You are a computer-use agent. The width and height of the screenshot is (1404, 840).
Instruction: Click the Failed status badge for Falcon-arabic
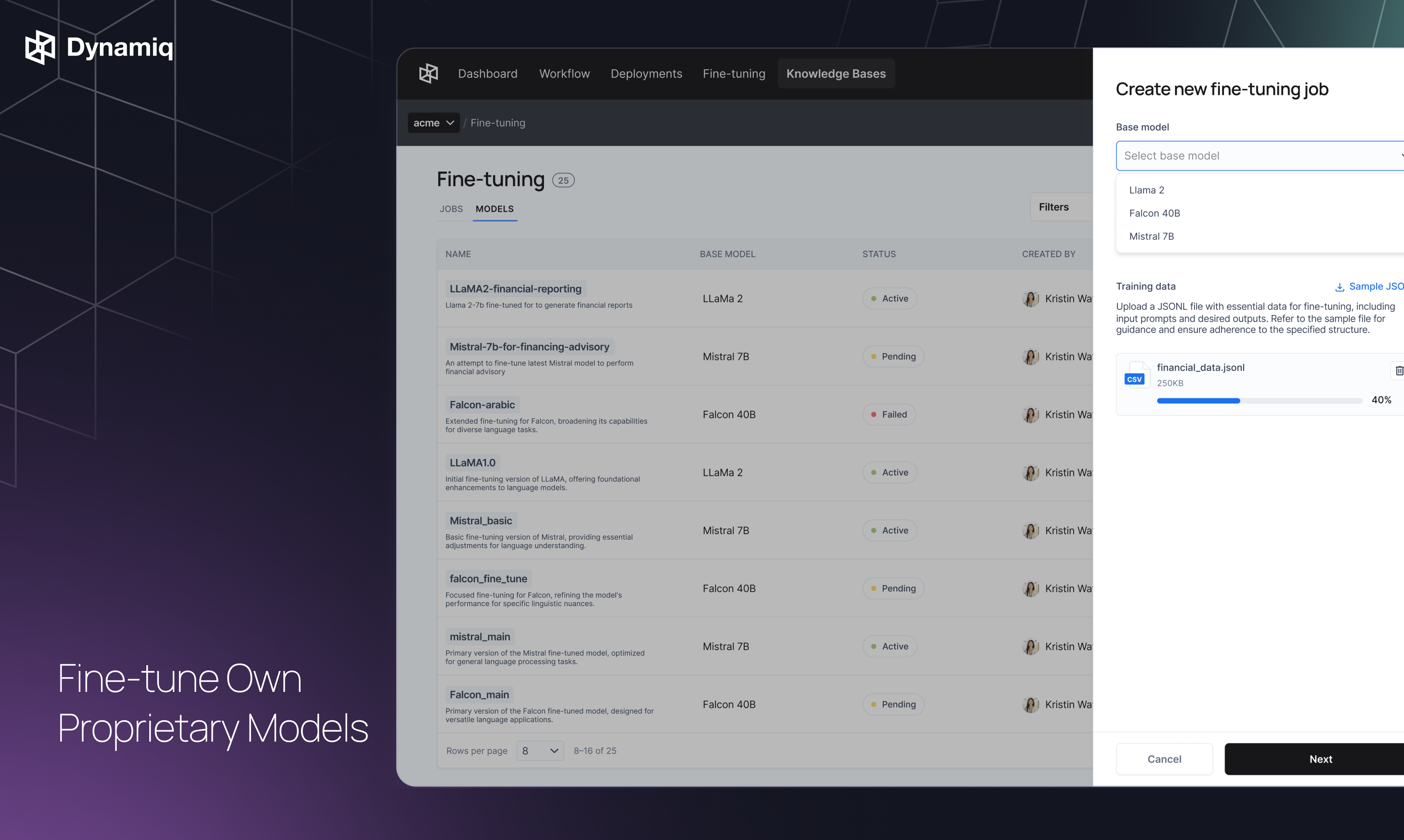(889, 415)
